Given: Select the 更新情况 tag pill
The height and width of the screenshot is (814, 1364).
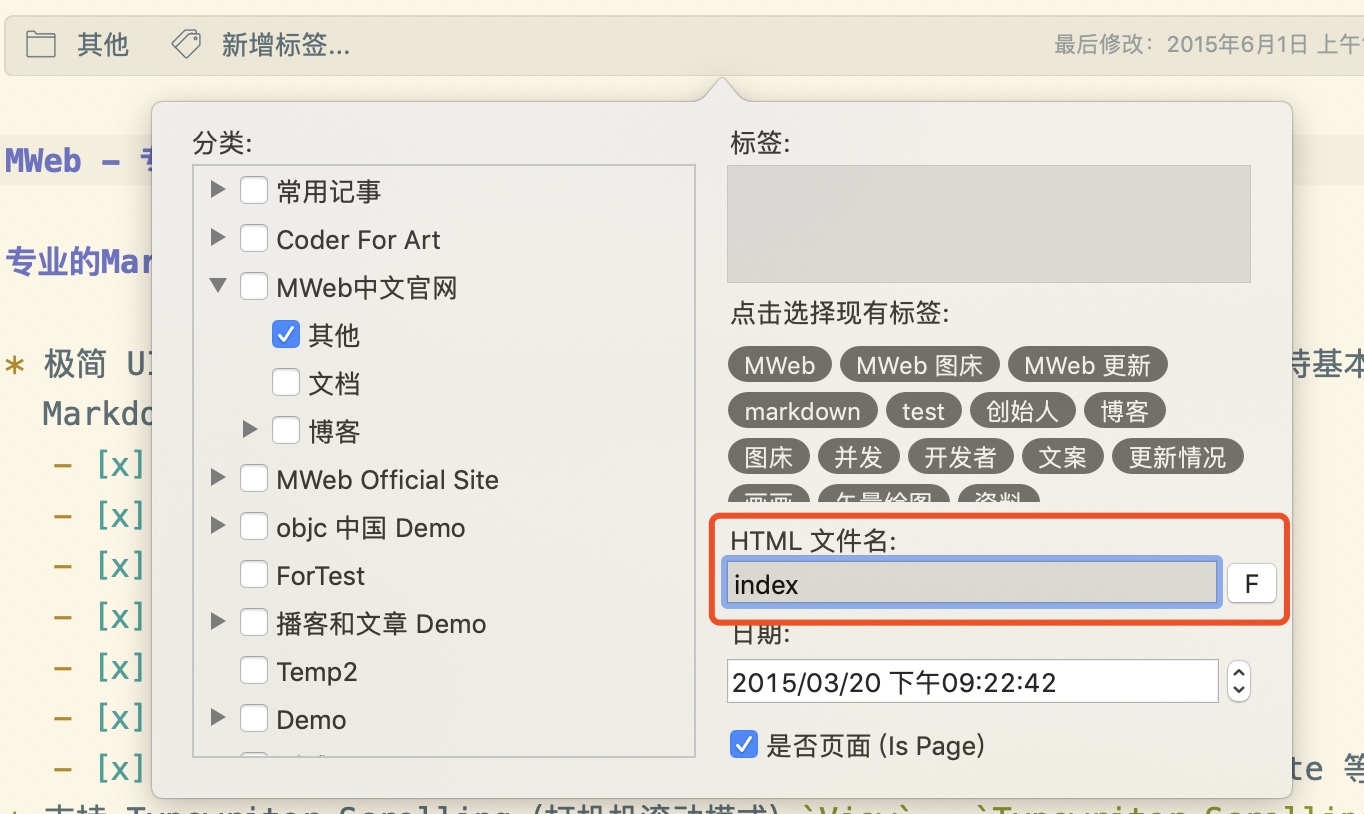Looking at the screenshot, I should (x=1177, y=458).
